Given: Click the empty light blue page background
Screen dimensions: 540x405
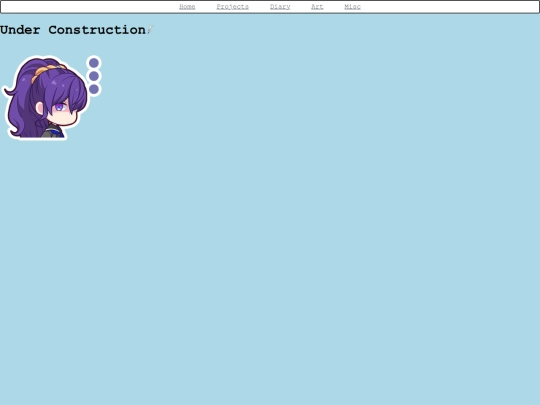Looking at the screenshot, I should pyautogui.click(x=310, y=224).
